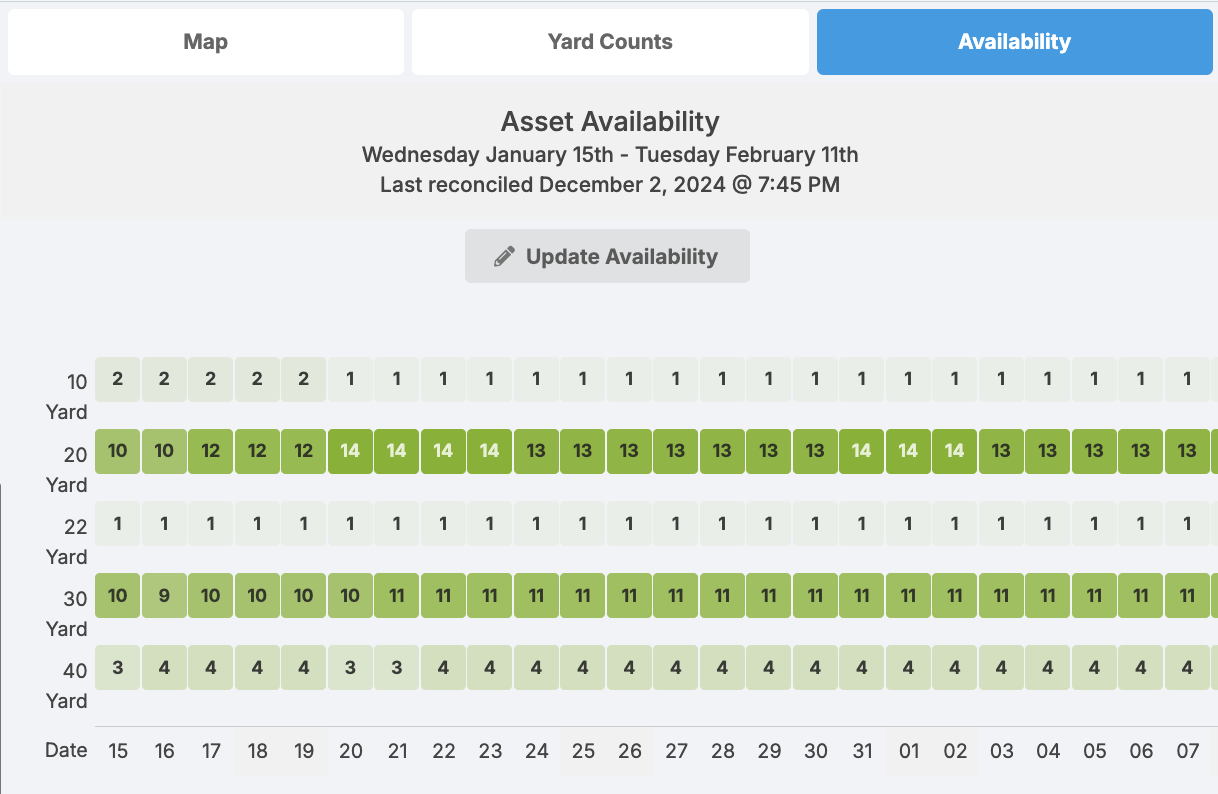
Task: Click date 25 in the date row
Action: tap(583, 751)
